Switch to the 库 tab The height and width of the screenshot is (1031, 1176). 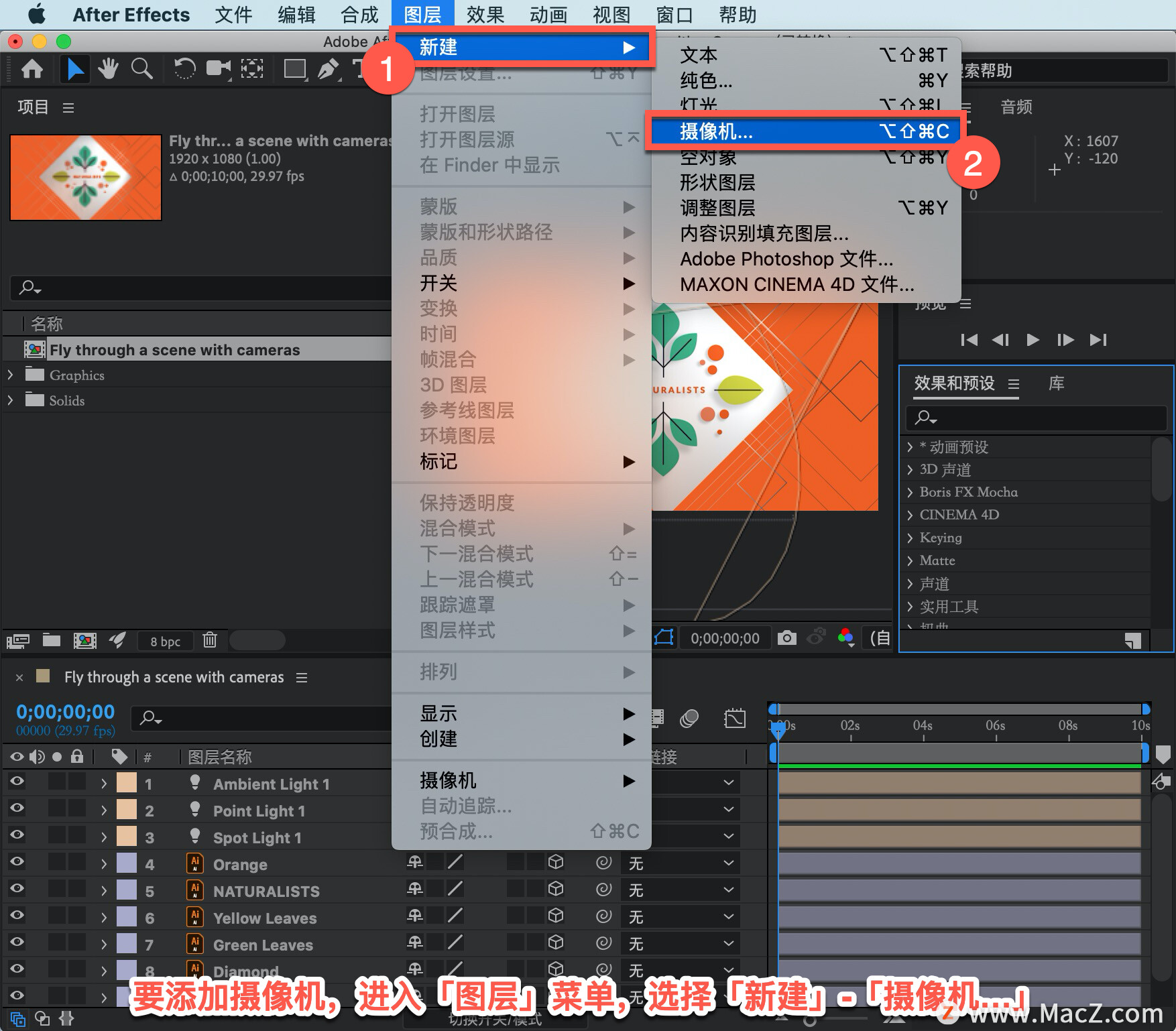[1056, 383]
